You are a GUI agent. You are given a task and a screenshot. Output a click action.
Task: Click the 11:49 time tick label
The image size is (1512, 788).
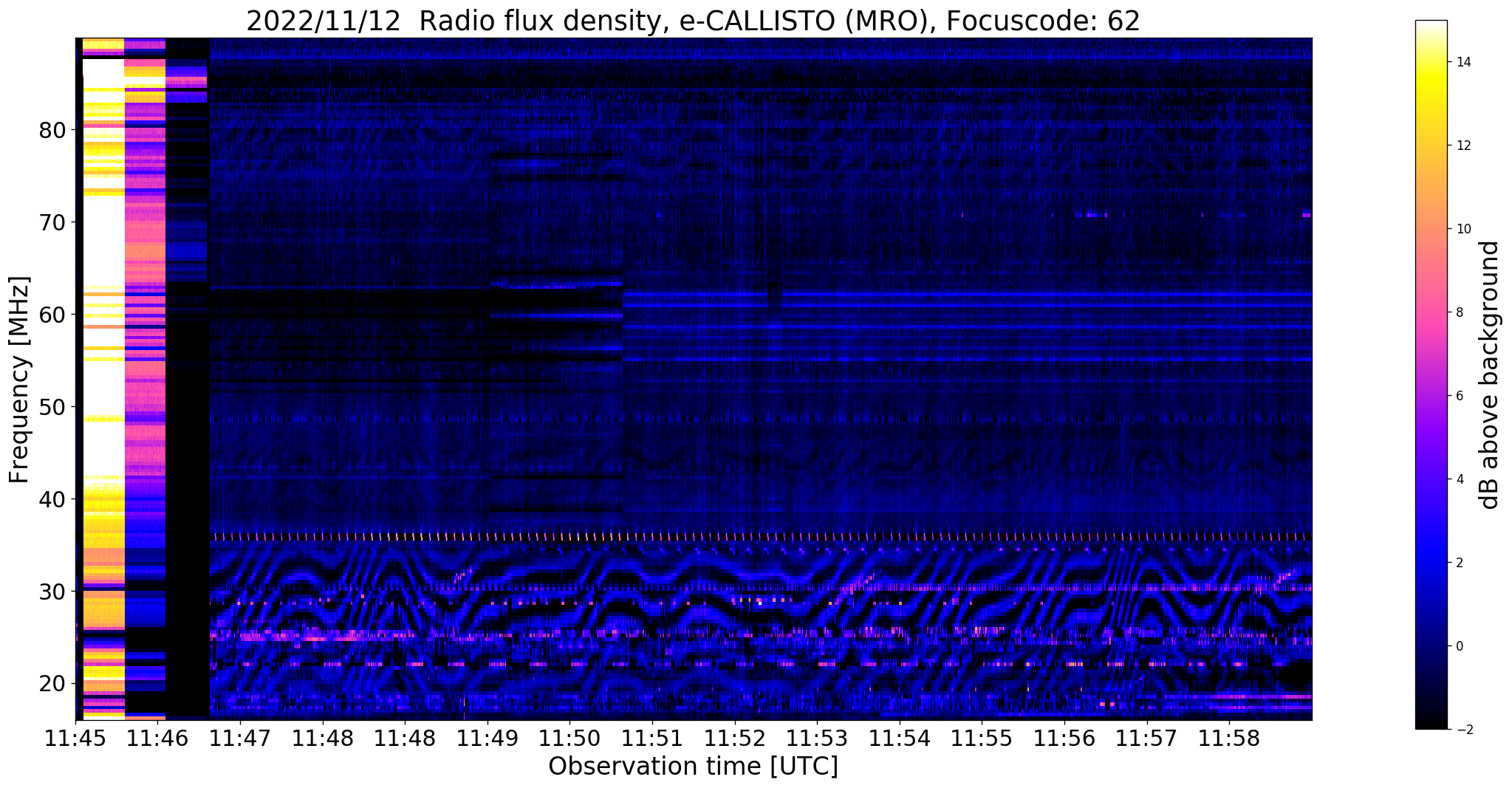coord(488,739)
